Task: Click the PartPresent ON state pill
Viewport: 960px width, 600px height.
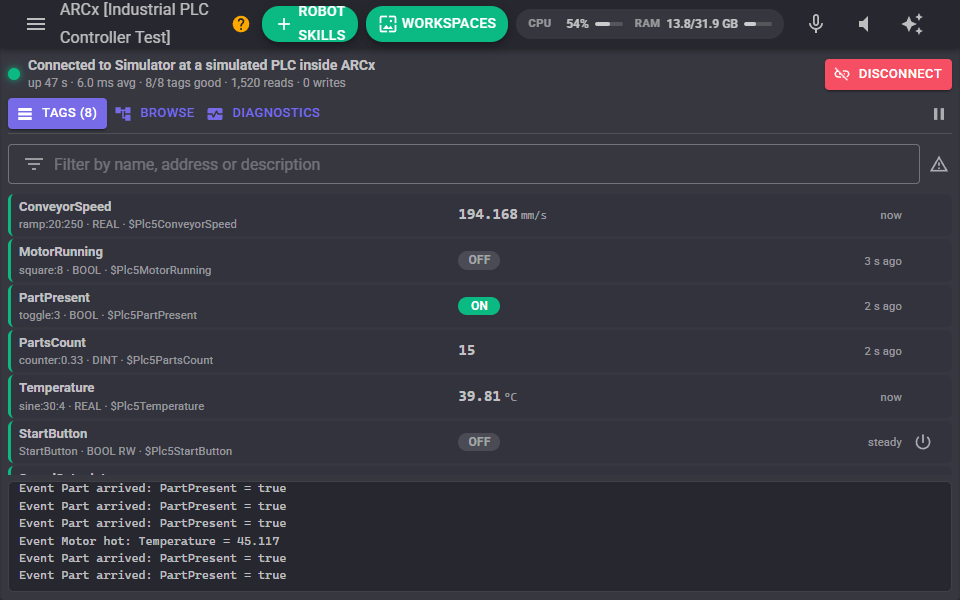Action: coord(479,306)
